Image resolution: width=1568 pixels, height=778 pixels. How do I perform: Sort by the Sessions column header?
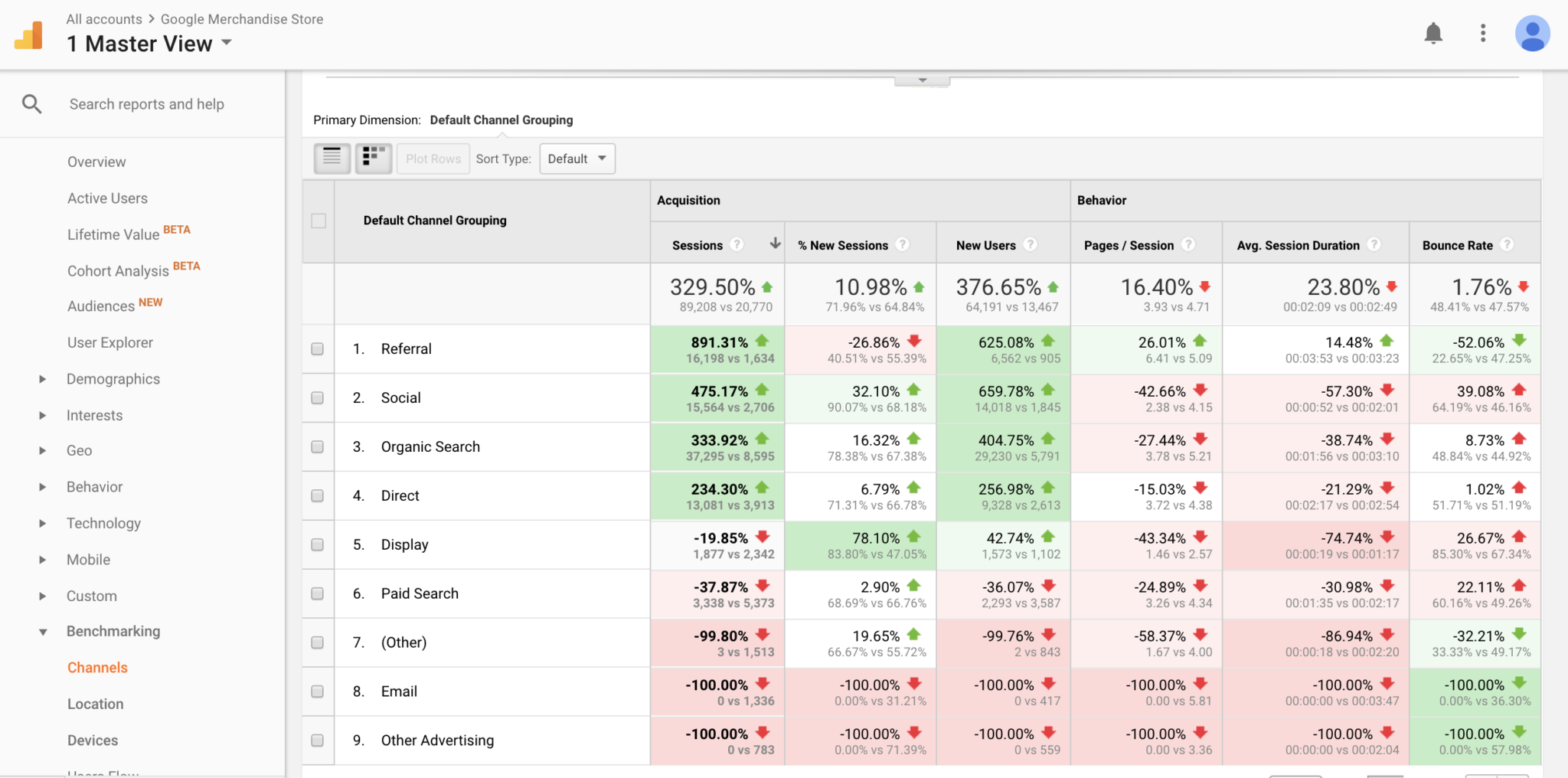697,245
